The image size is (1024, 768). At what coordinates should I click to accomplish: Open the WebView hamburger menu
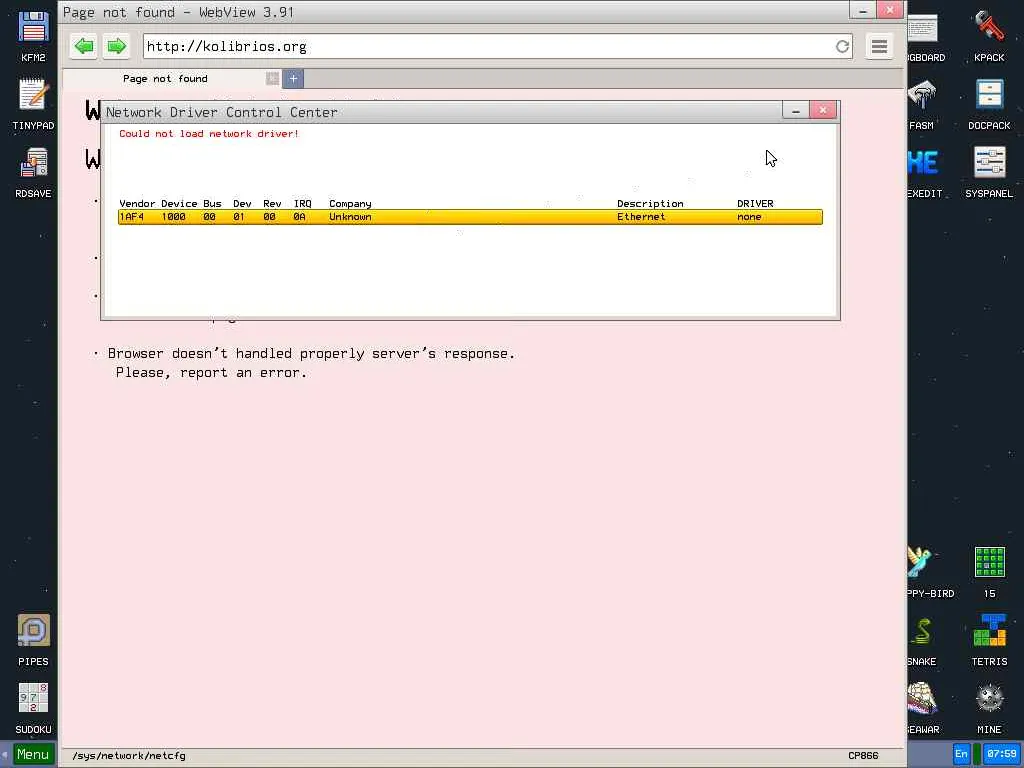pyautogui.click(x=879, y=46)
